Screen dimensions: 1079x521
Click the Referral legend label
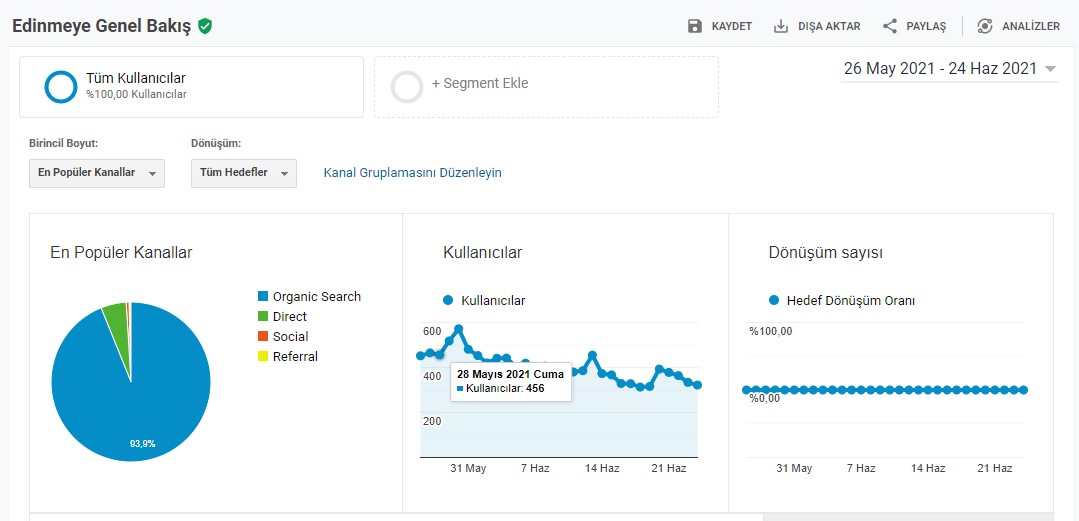tap(295, 357)
